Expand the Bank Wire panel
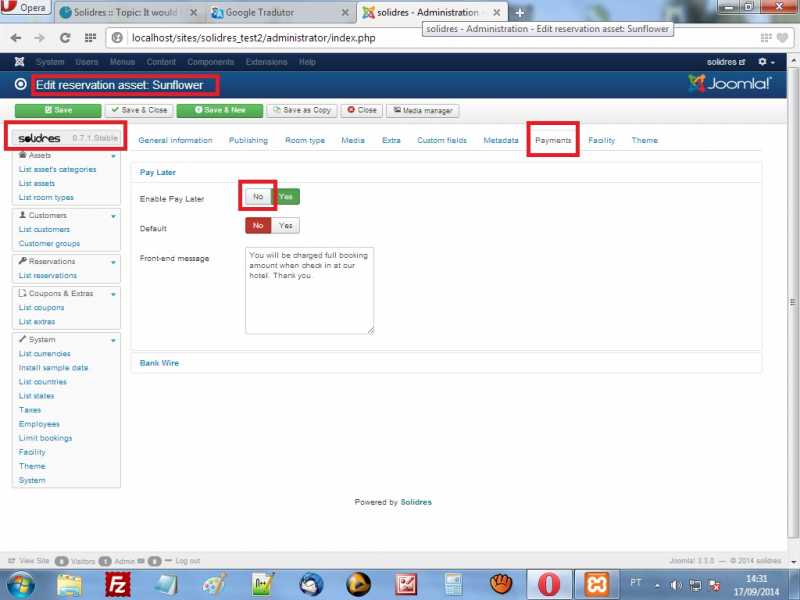Screen dimensions: 800x600 (160, 363)
